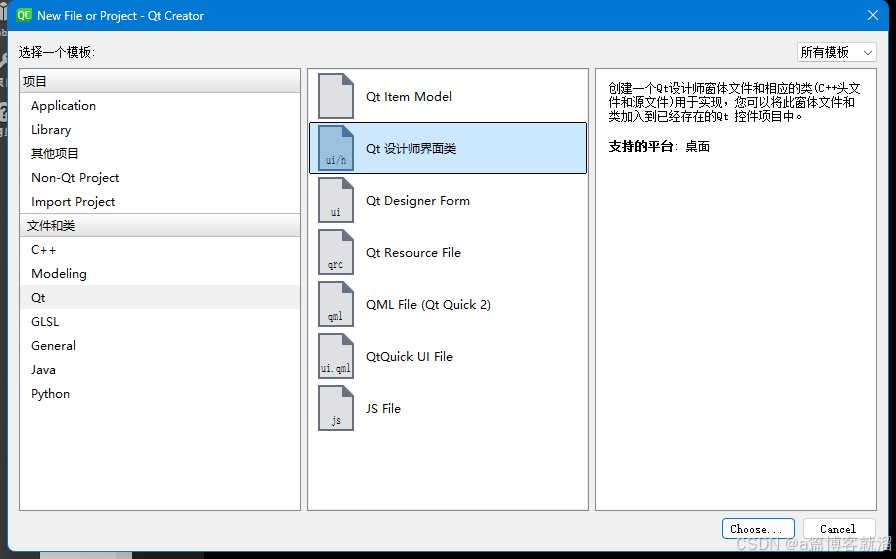Select the Non-Qt Project category

pyautogui.click(x=160, y=178)
